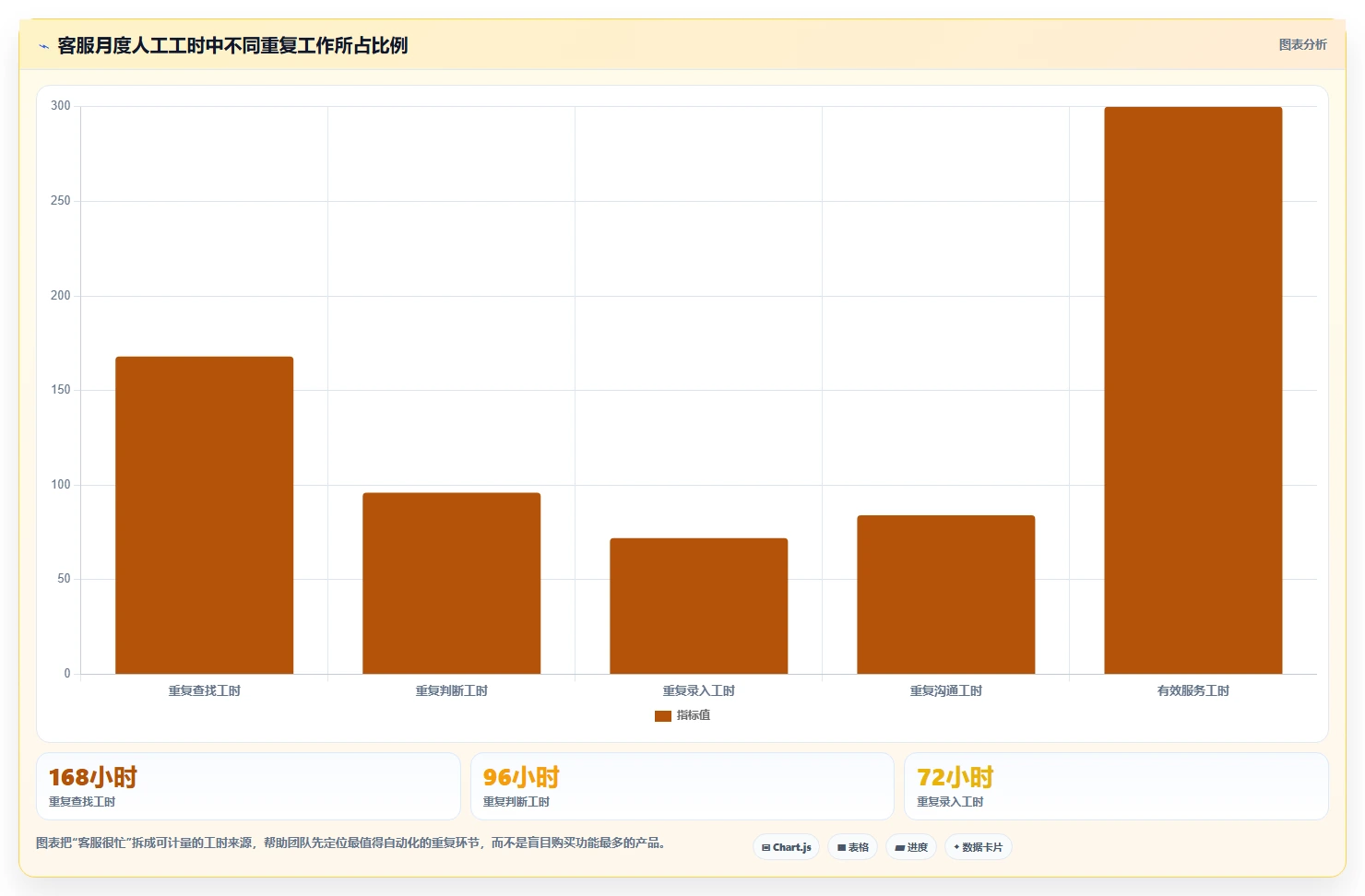Click the description text starting 图表把

350,843
